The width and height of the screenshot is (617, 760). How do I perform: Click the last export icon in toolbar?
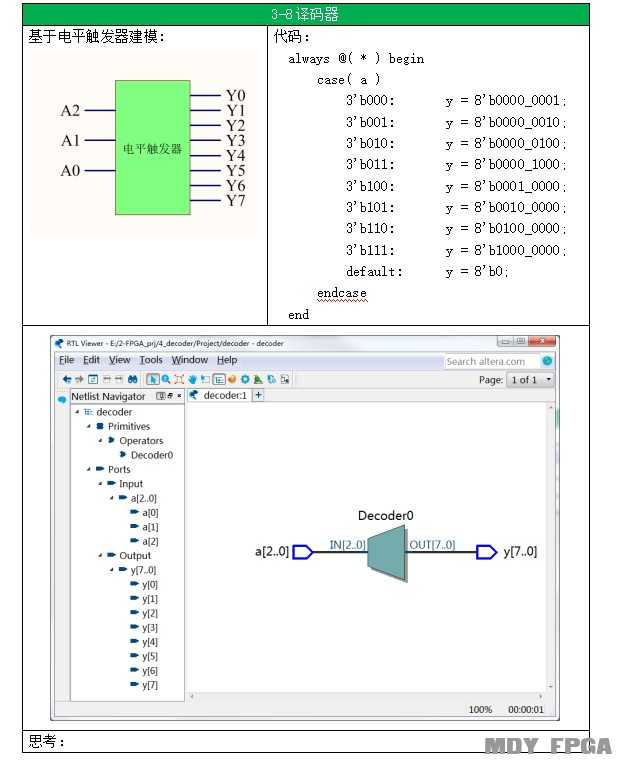(285, 380)
